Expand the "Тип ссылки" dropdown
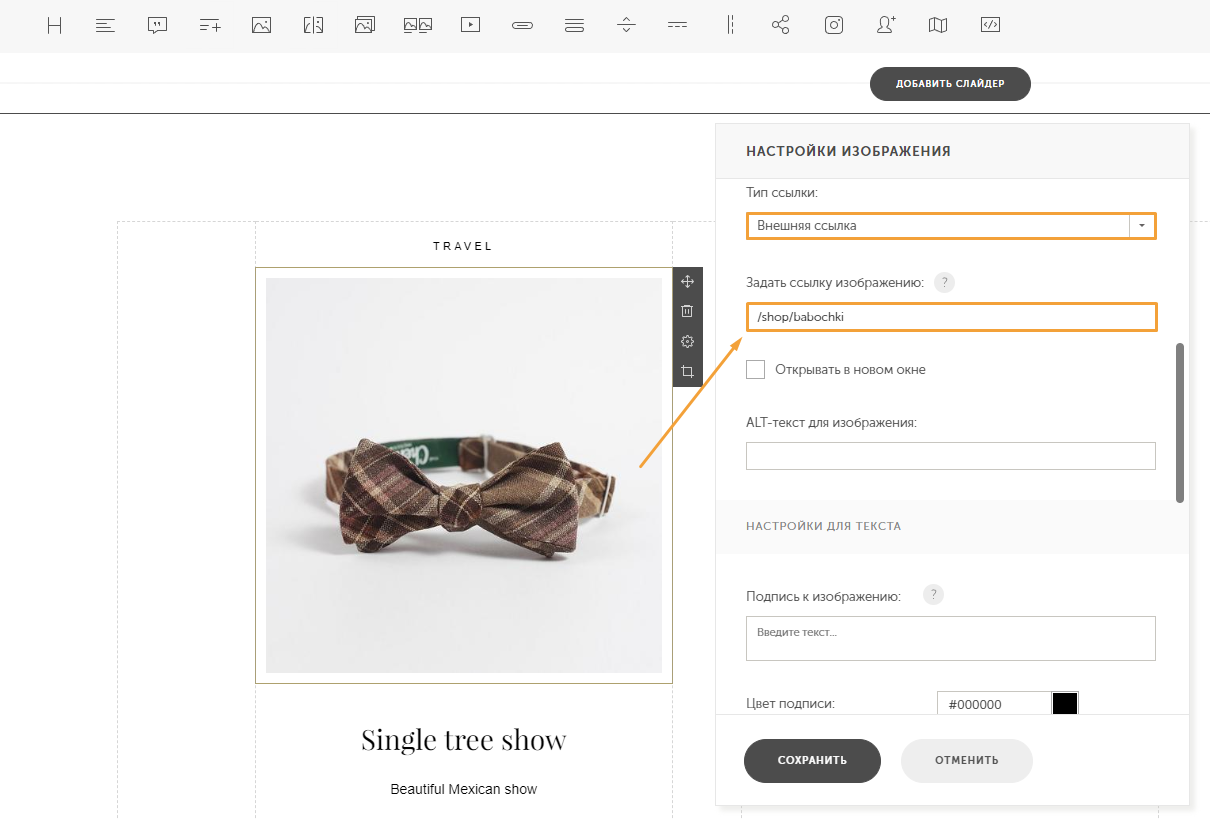Viewport: 1210px width, 820px height. point(1142,226)
